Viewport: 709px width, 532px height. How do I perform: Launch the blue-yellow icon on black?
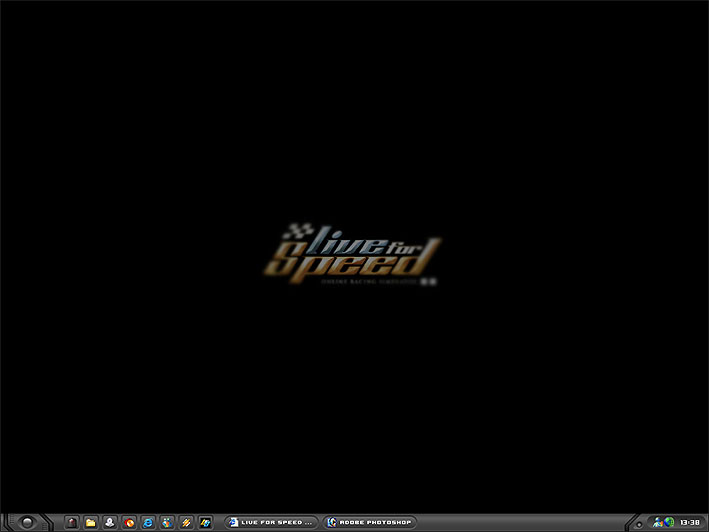pyautogui.click(x=205, y=523)
